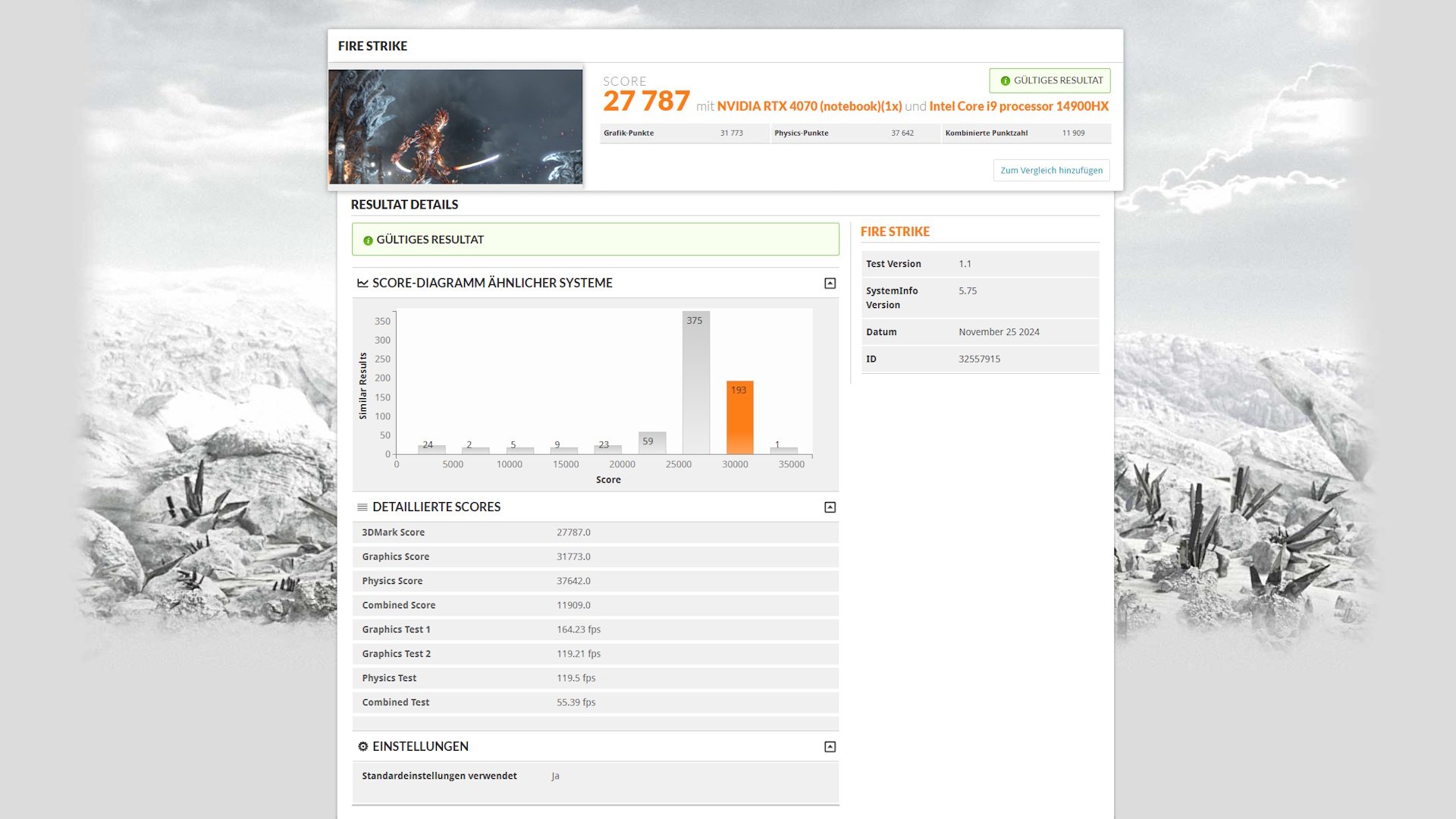Viewport: 1456px width, 819px height.
Task: Click the Zum Vergleich hinzufügen button
Action: click(x=1051, y=170)
